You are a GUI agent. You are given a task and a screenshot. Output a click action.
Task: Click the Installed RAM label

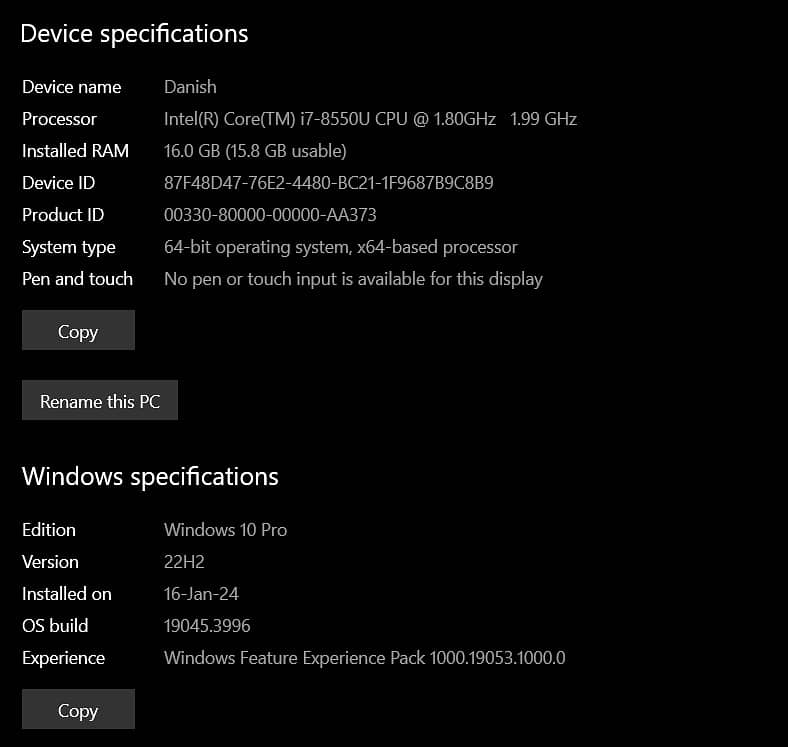pyautogui.click(x=75, y=151)
